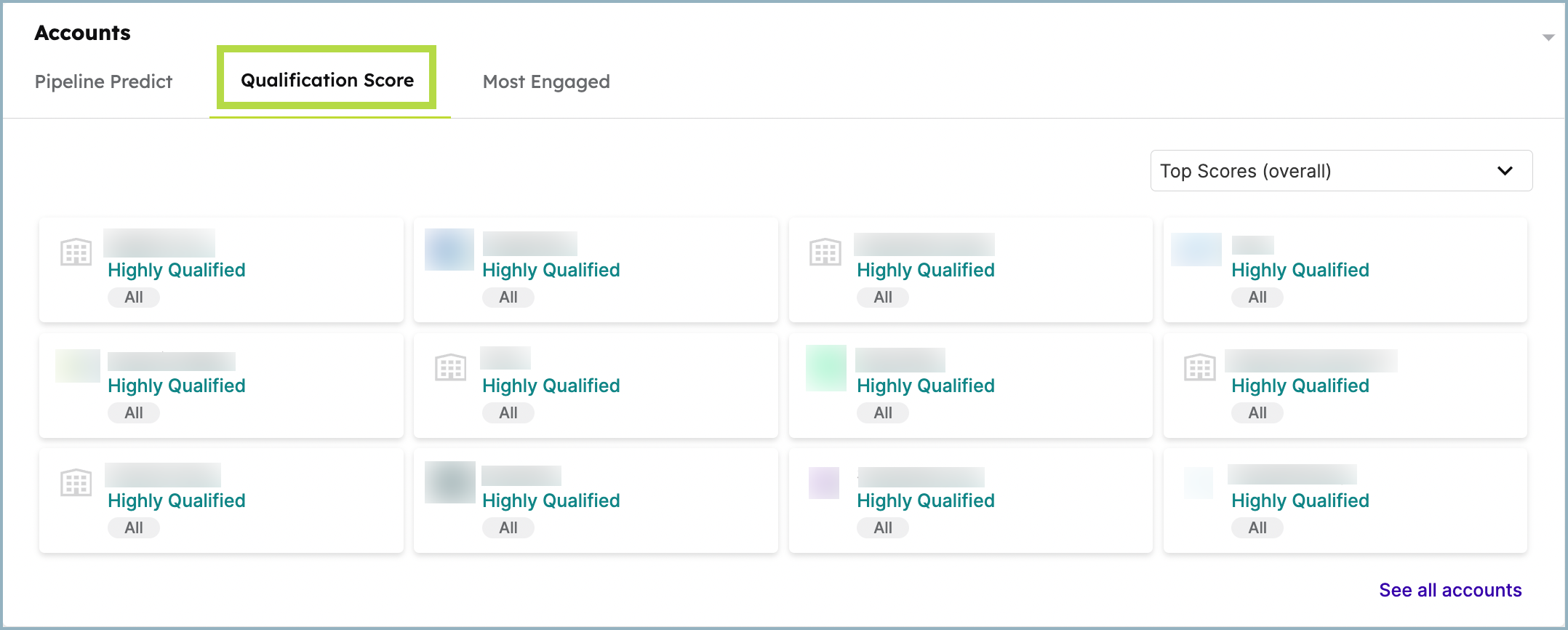Click building icon on third top-row card

(x=825, y=252)
